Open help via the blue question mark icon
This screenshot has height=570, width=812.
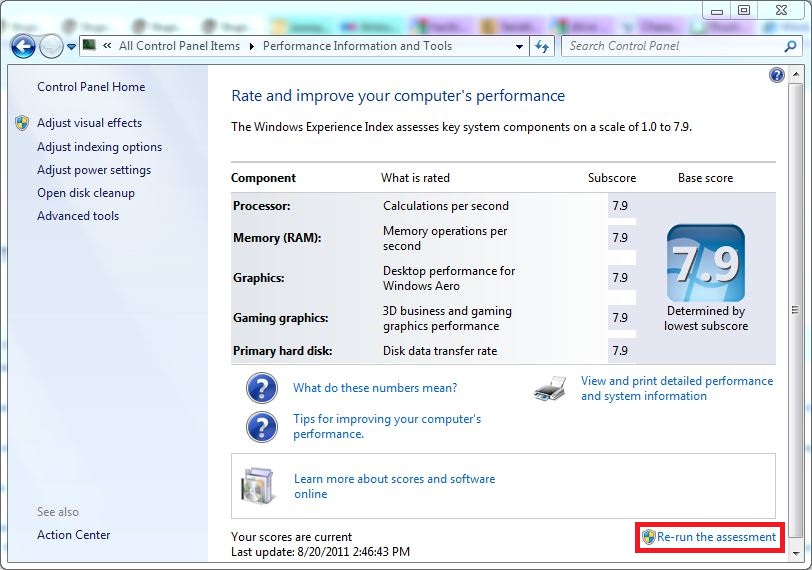pyautogui.click(x=777, y=75)
